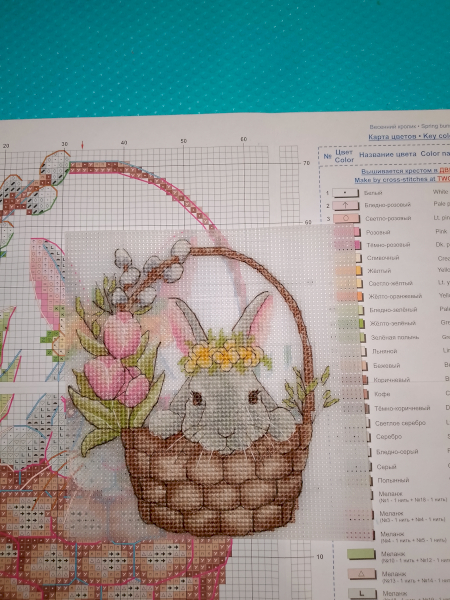Click the red arrow center marker on chart

[x=82, y=145]
